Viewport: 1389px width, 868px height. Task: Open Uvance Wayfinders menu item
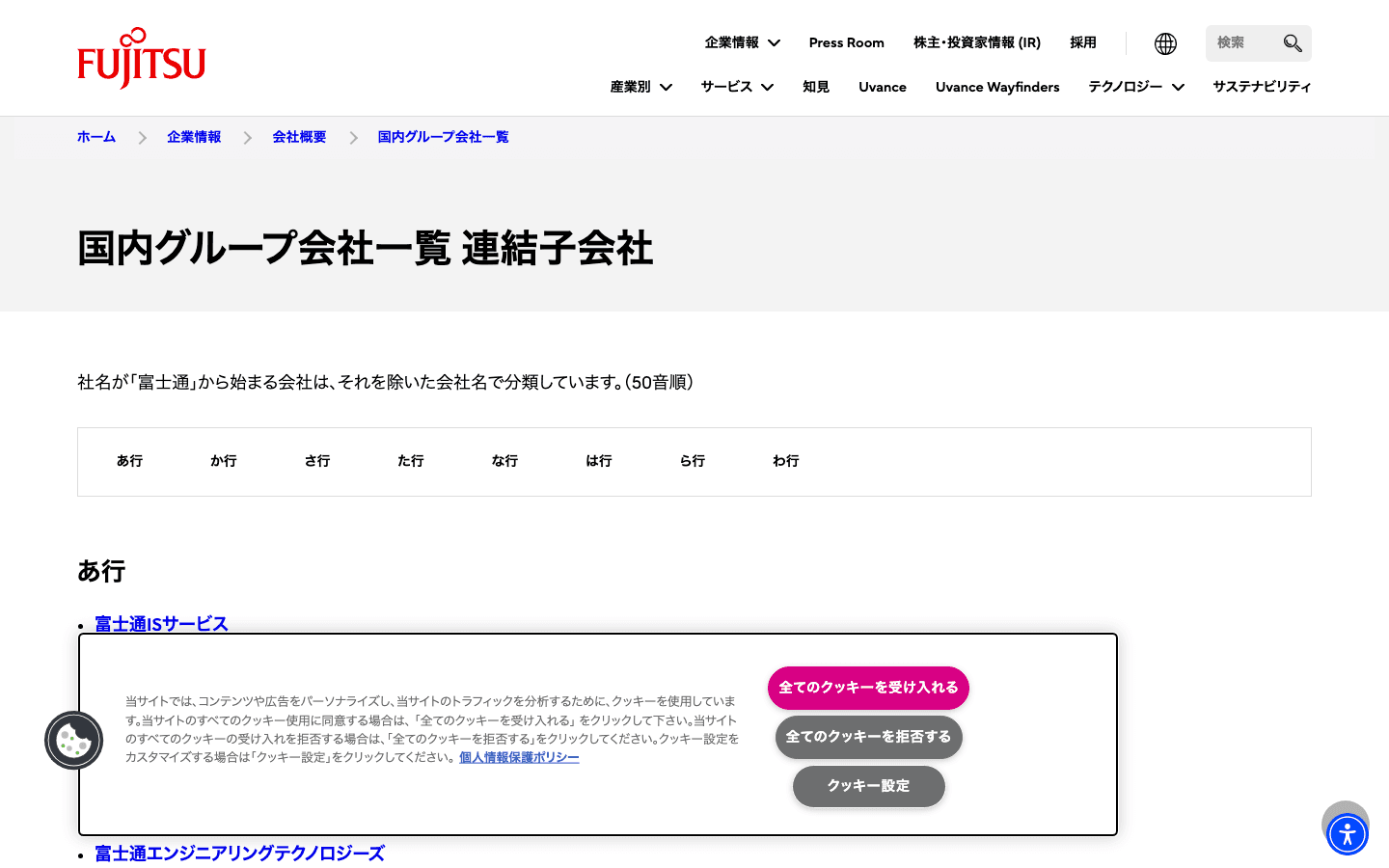pos(997,87)
